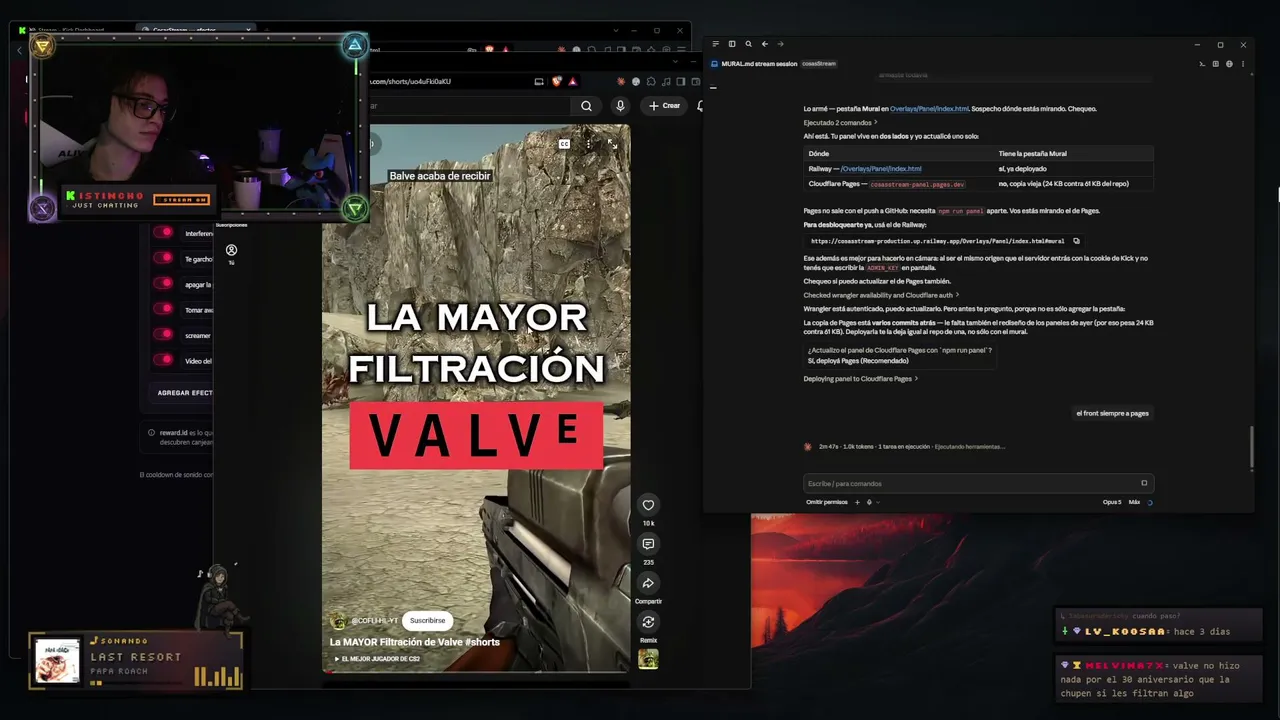
Task: Click 'Sí, deployá Pages (Recomendado)' answer
Action: click(x=858, y=361)
